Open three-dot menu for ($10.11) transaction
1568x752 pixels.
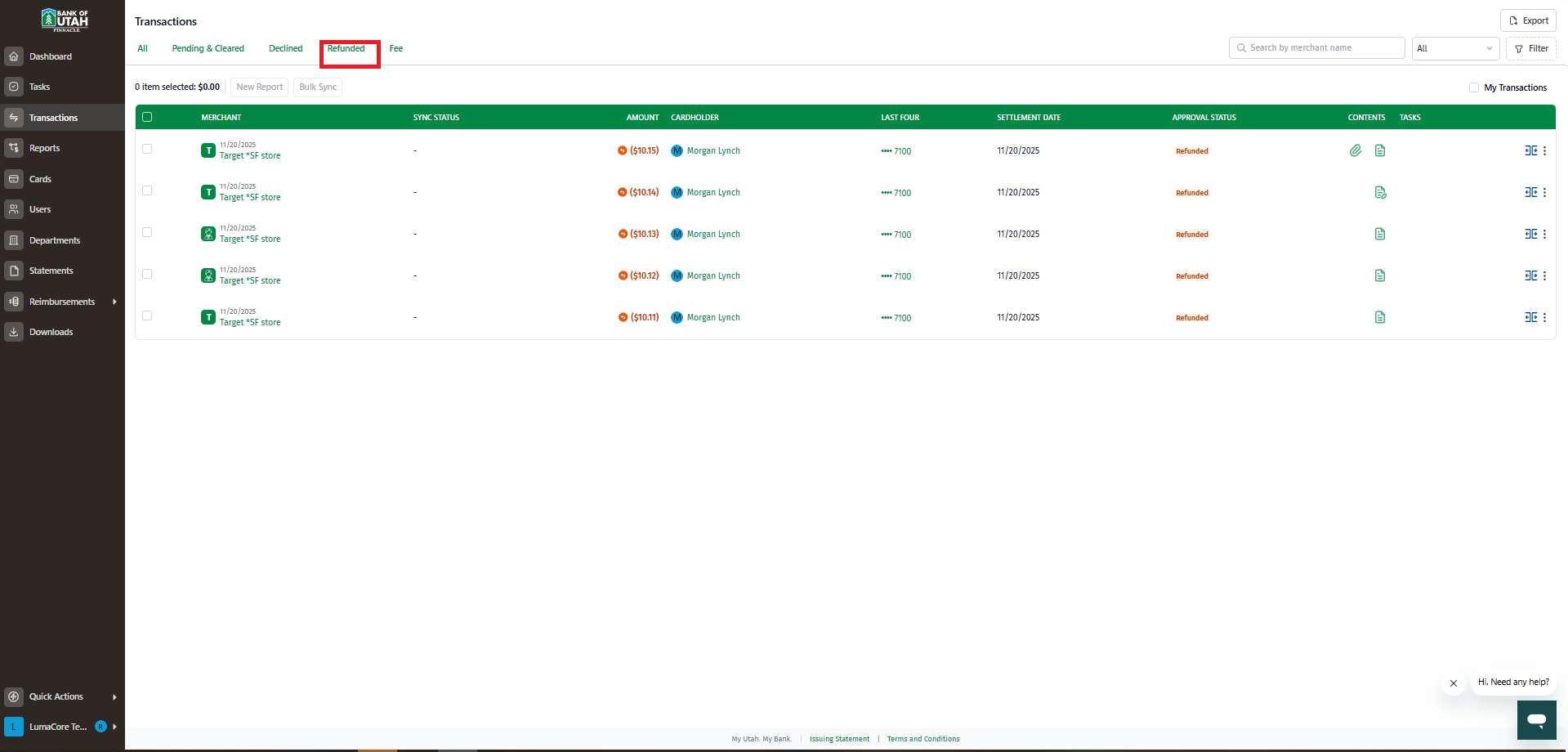(x=1544, y=317)
